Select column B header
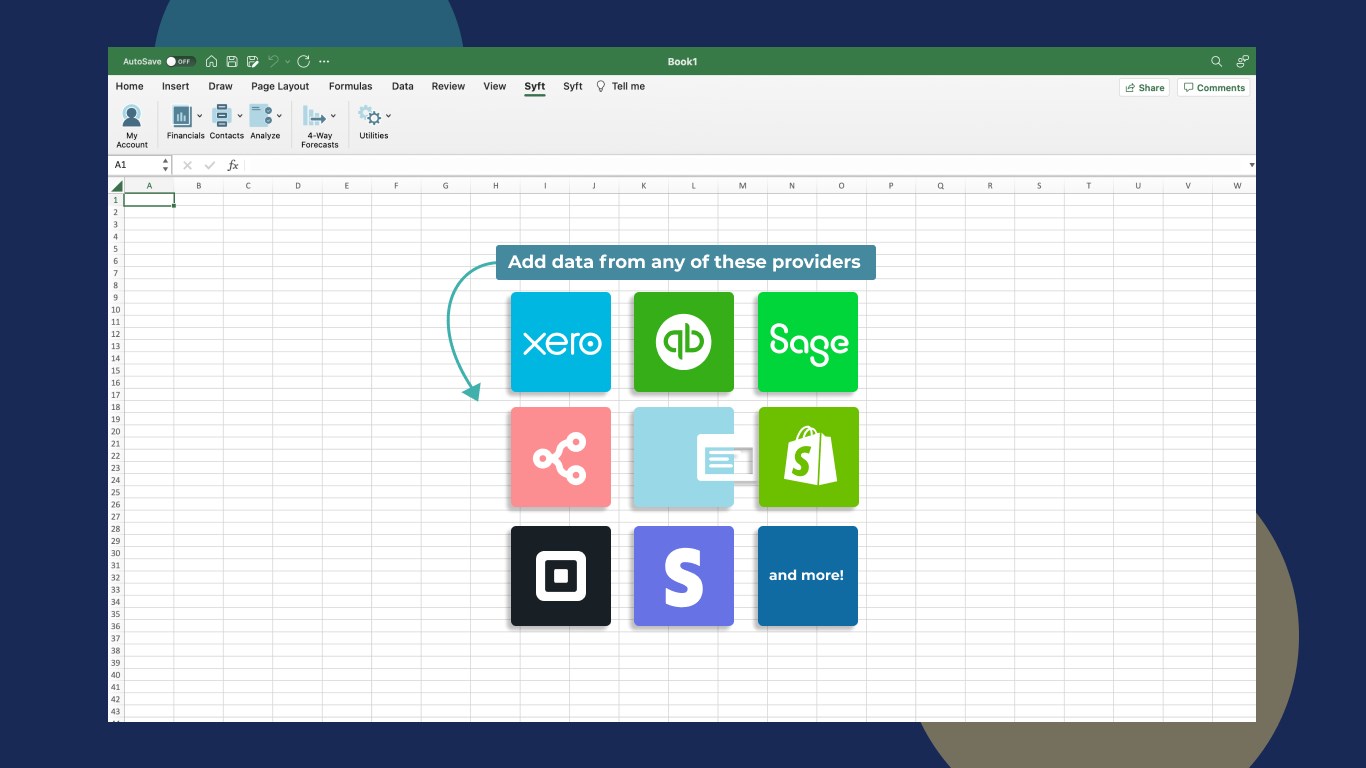The width and height of the screenshot is (1366, 768). [199, 186]
